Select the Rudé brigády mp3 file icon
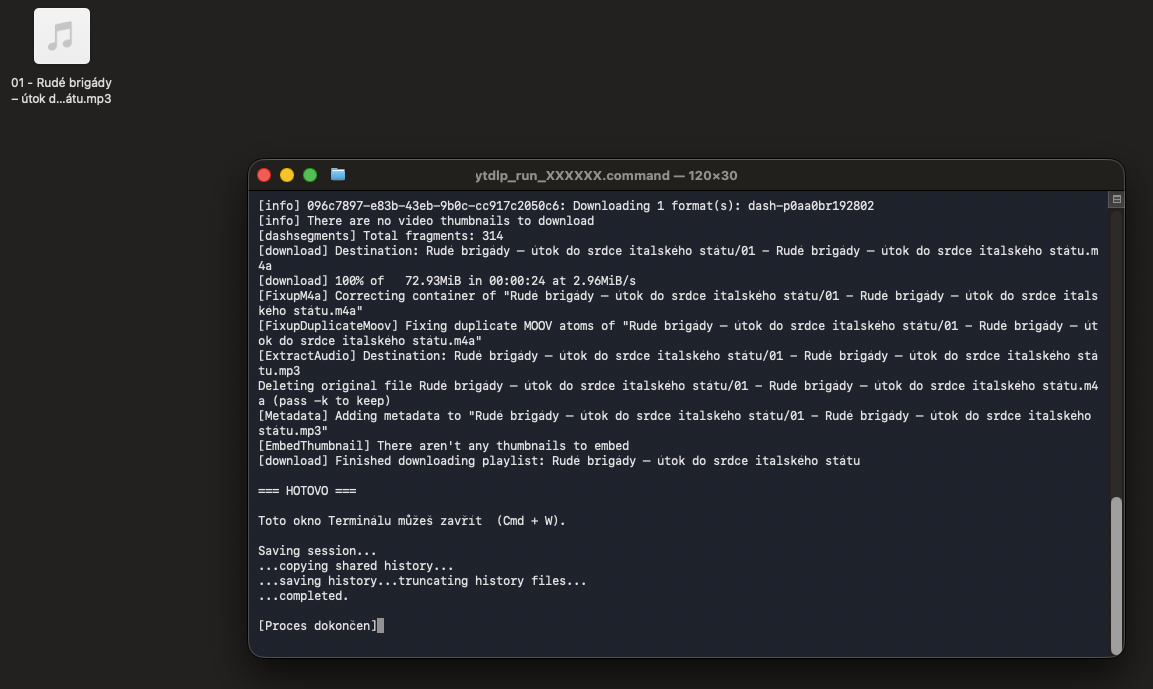 pyautogui.click(x=62, y=36)
